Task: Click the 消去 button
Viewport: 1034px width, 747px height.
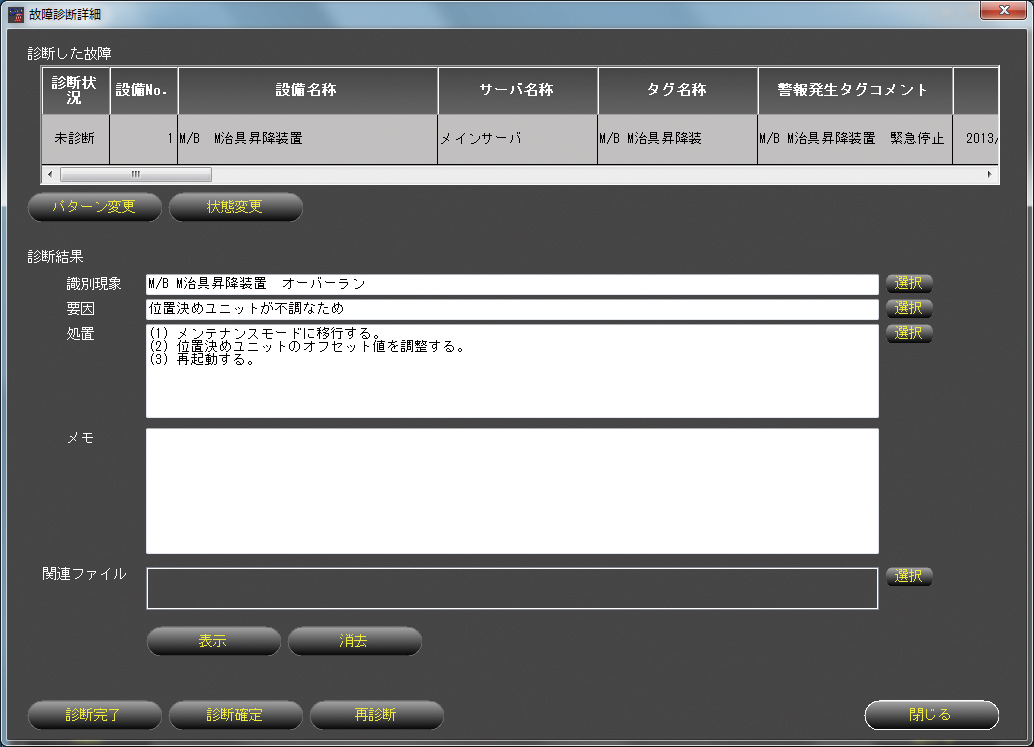Action: tap(354, 641)
